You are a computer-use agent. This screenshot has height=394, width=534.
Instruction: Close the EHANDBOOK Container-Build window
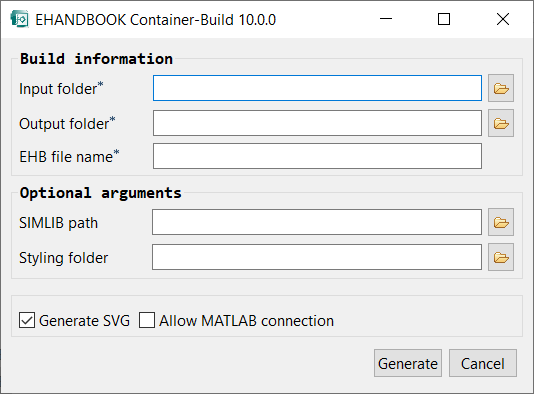point(503,19)
